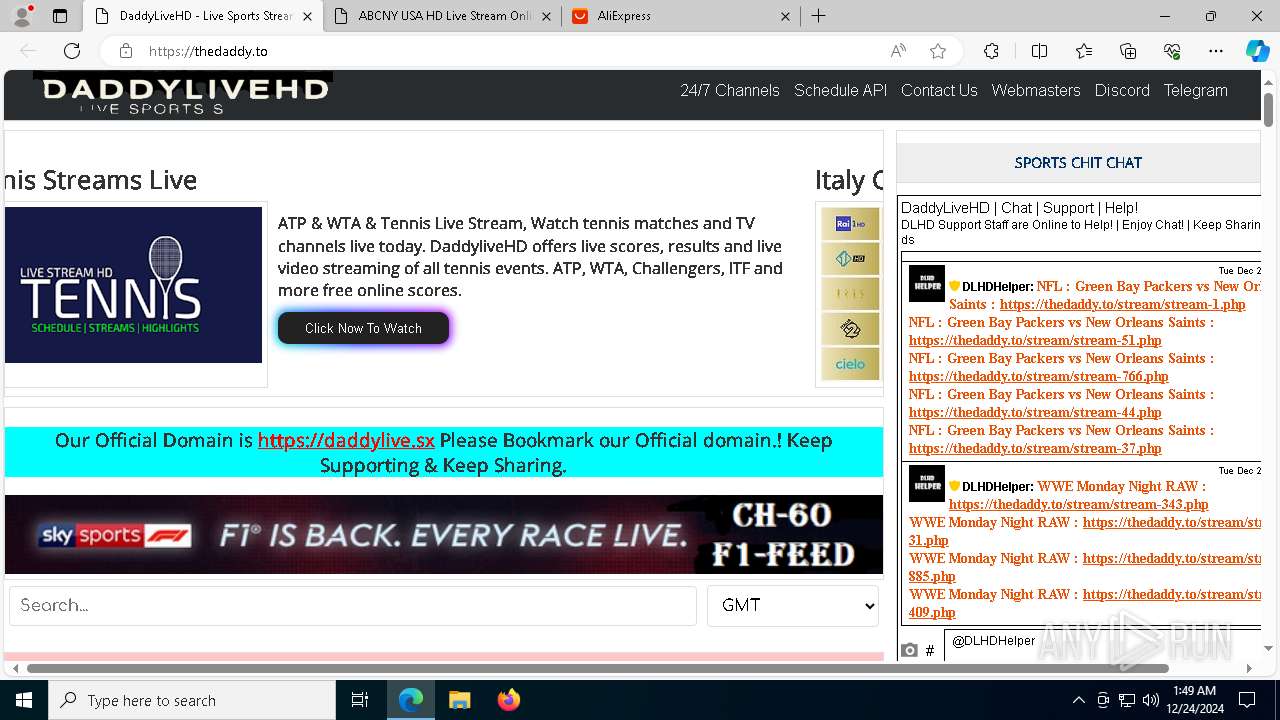Viewport: 1280px width, 720px height.
Task: Switch to the AliExpress tab
Action: 681,16
